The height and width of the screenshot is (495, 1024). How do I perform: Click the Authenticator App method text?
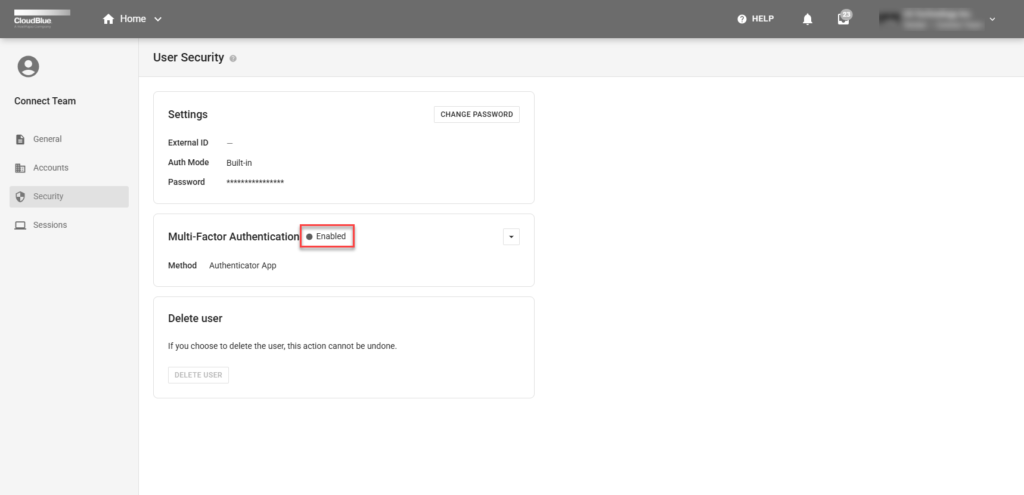242,266
